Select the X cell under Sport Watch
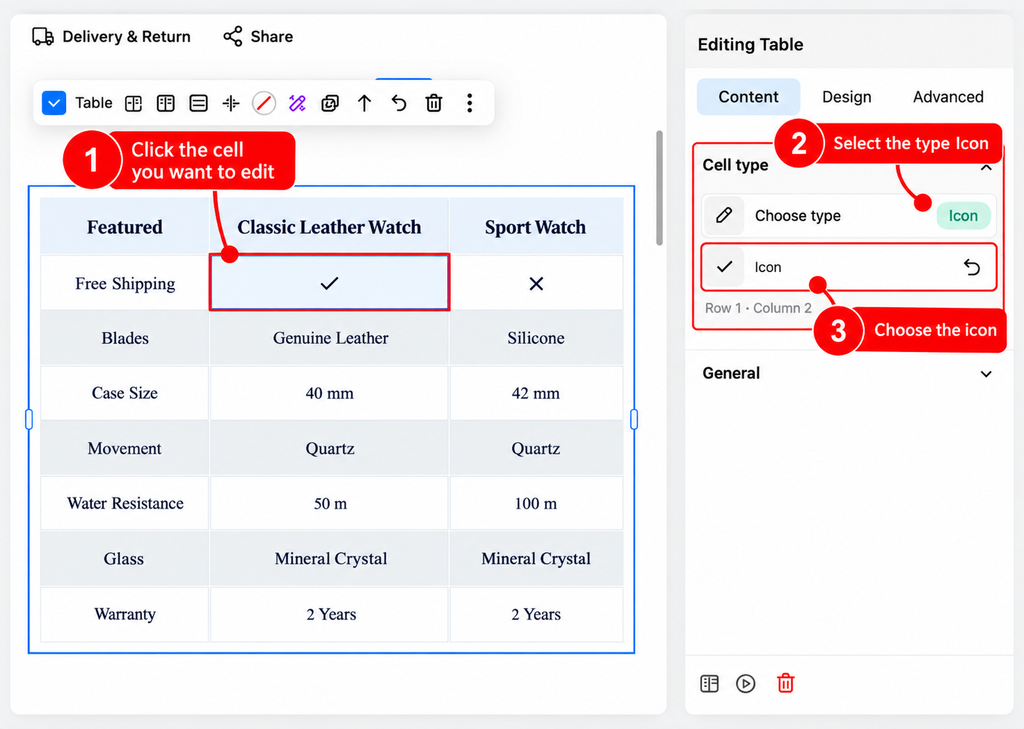Image resolution: width=1024 pixels, height=729 pixels. pyautogui.click(x=536, y=283)
